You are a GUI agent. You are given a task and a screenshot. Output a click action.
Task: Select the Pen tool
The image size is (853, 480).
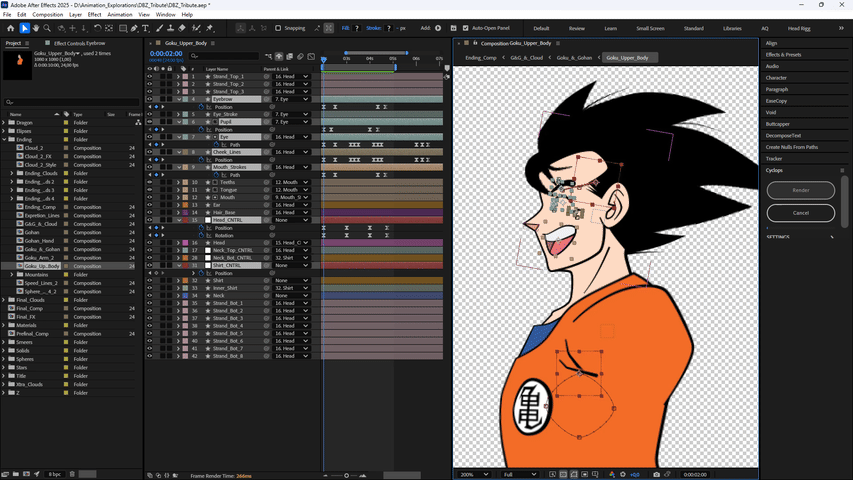pyautogui.click(x=134, y=28)
